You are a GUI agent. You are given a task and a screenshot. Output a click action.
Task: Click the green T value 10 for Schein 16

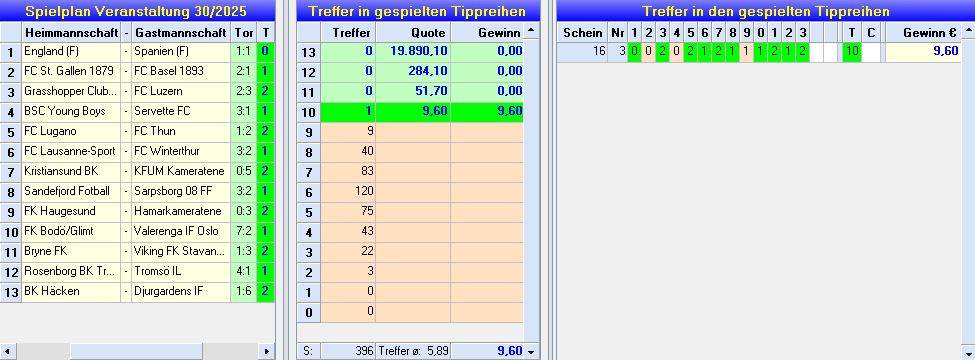coord(851,52)
